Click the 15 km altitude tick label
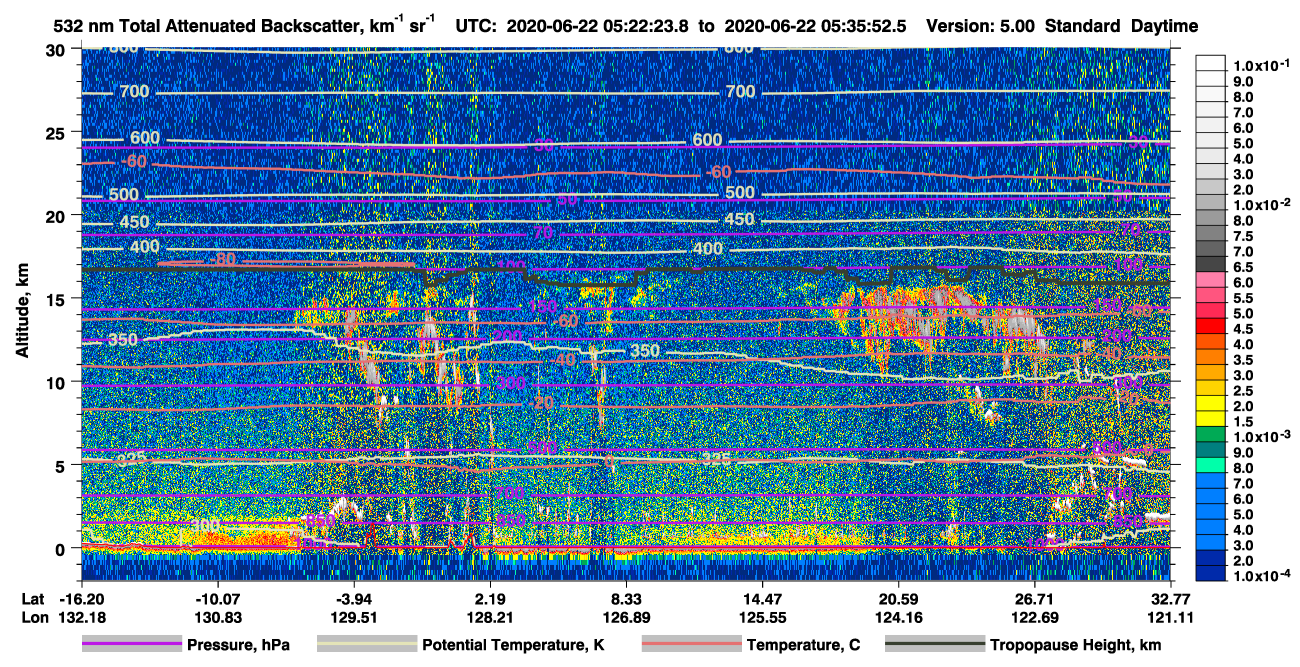Viewport: 1300px width, 667px height. point(57,298)
